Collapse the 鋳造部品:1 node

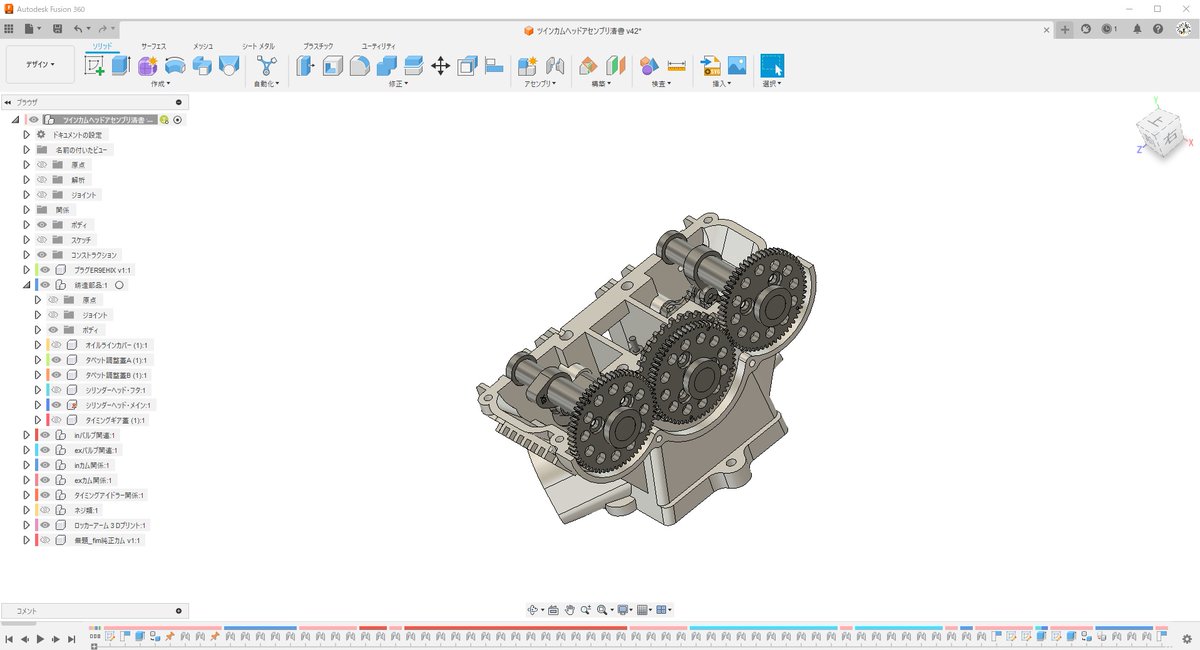click(27, 285)
